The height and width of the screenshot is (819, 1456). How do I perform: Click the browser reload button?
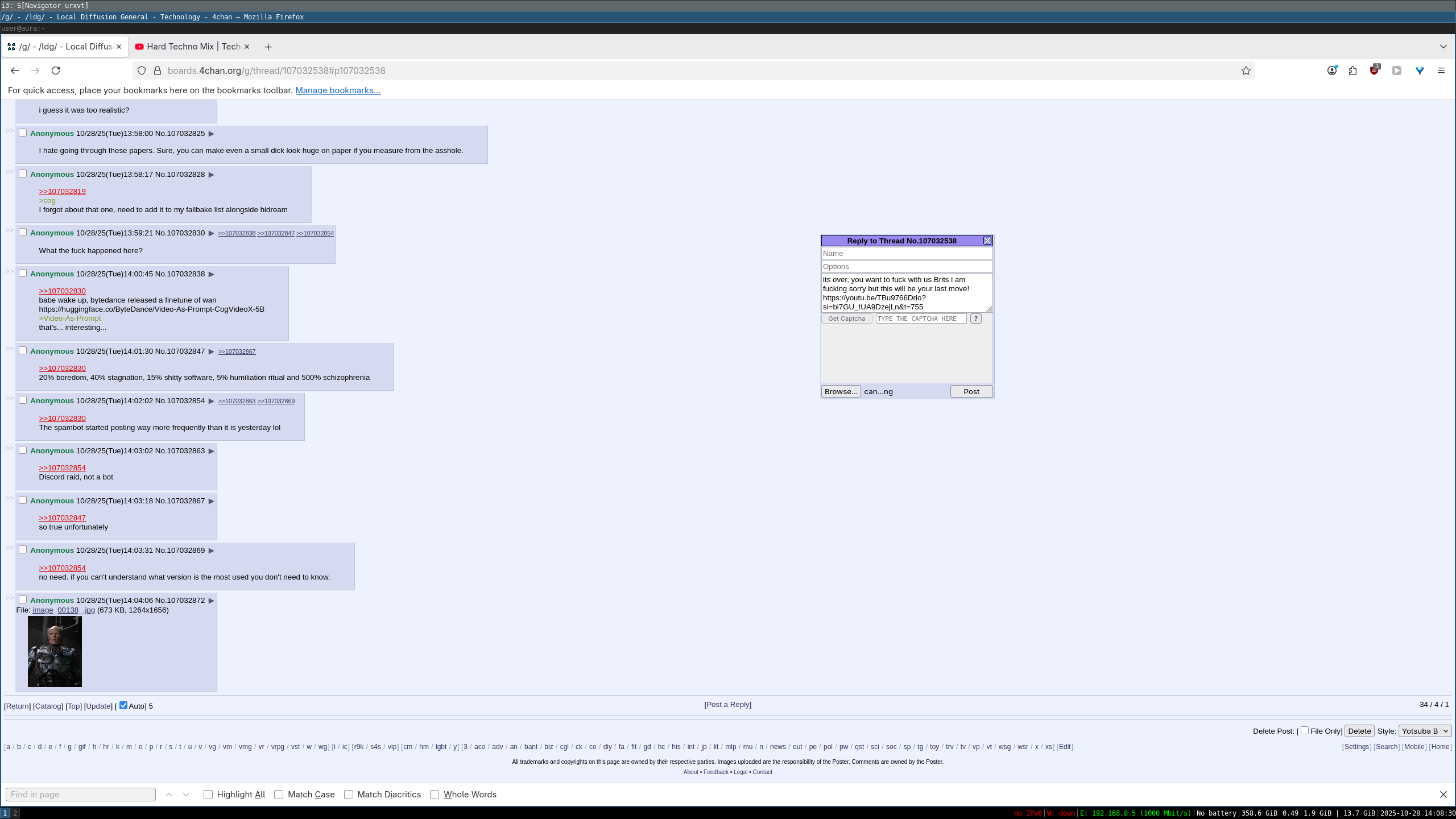tap(56, 71)
